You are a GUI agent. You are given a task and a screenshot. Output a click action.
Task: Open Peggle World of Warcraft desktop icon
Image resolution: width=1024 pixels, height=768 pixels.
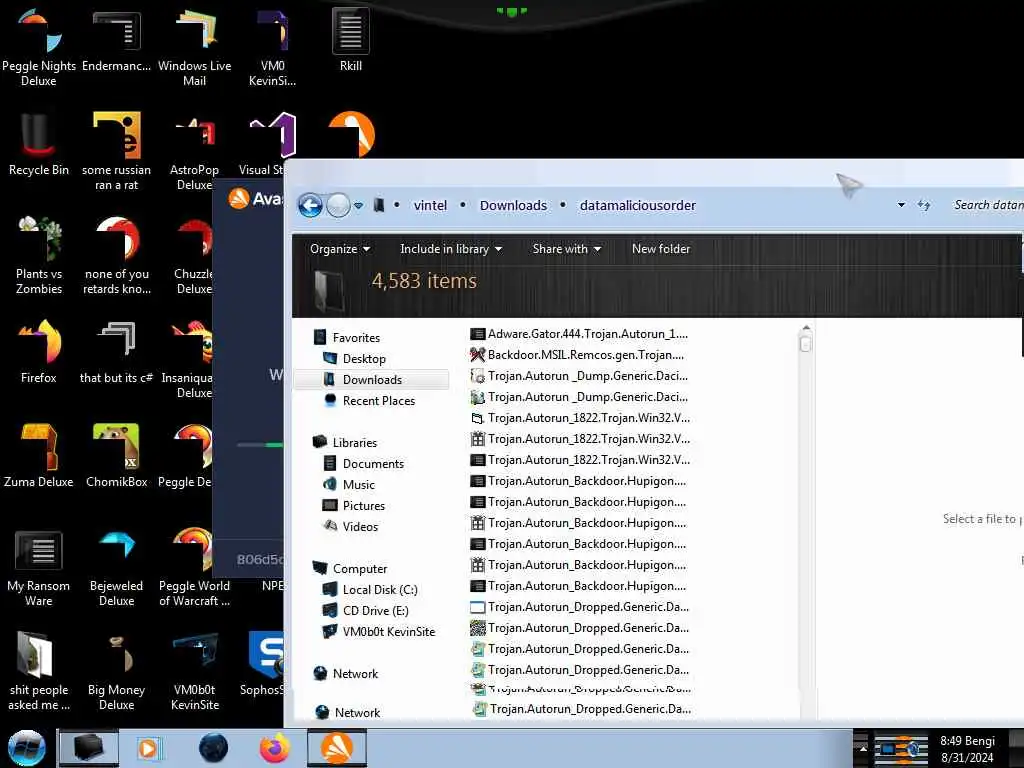tap(195, 566)
